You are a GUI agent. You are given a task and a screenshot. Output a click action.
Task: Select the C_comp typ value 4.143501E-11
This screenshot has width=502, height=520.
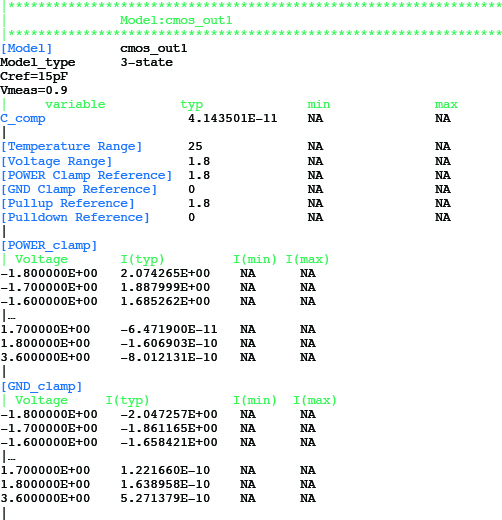coord(233,118)
